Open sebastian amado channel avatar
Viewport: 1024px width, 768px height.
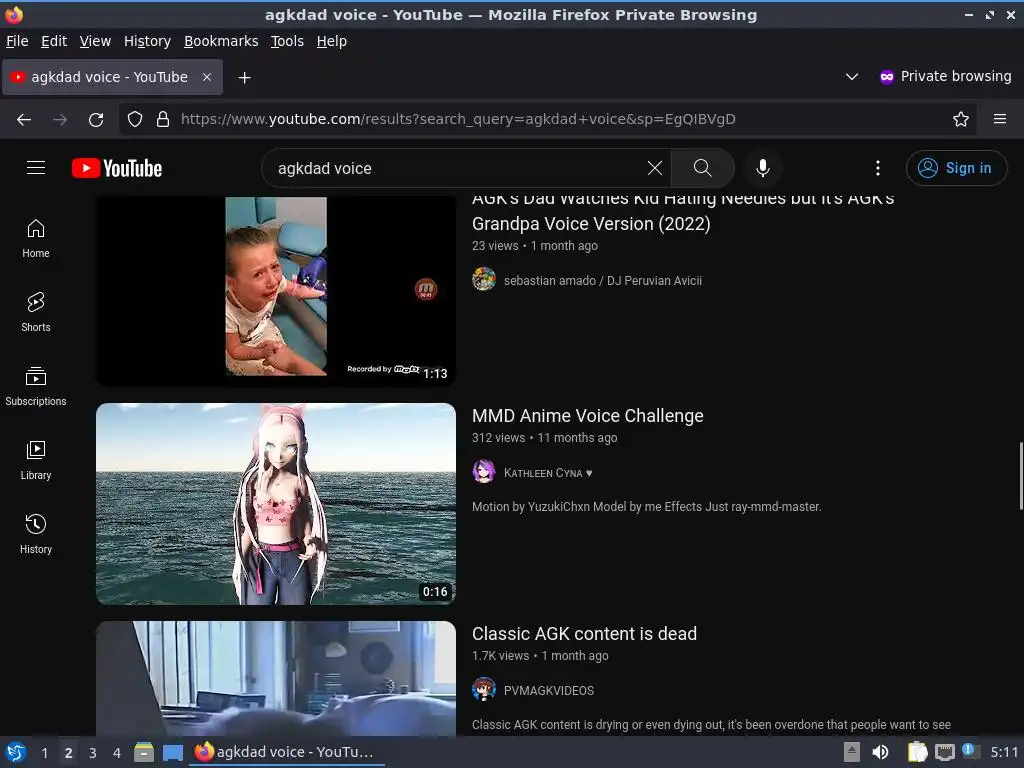click(x=484, y=280)
